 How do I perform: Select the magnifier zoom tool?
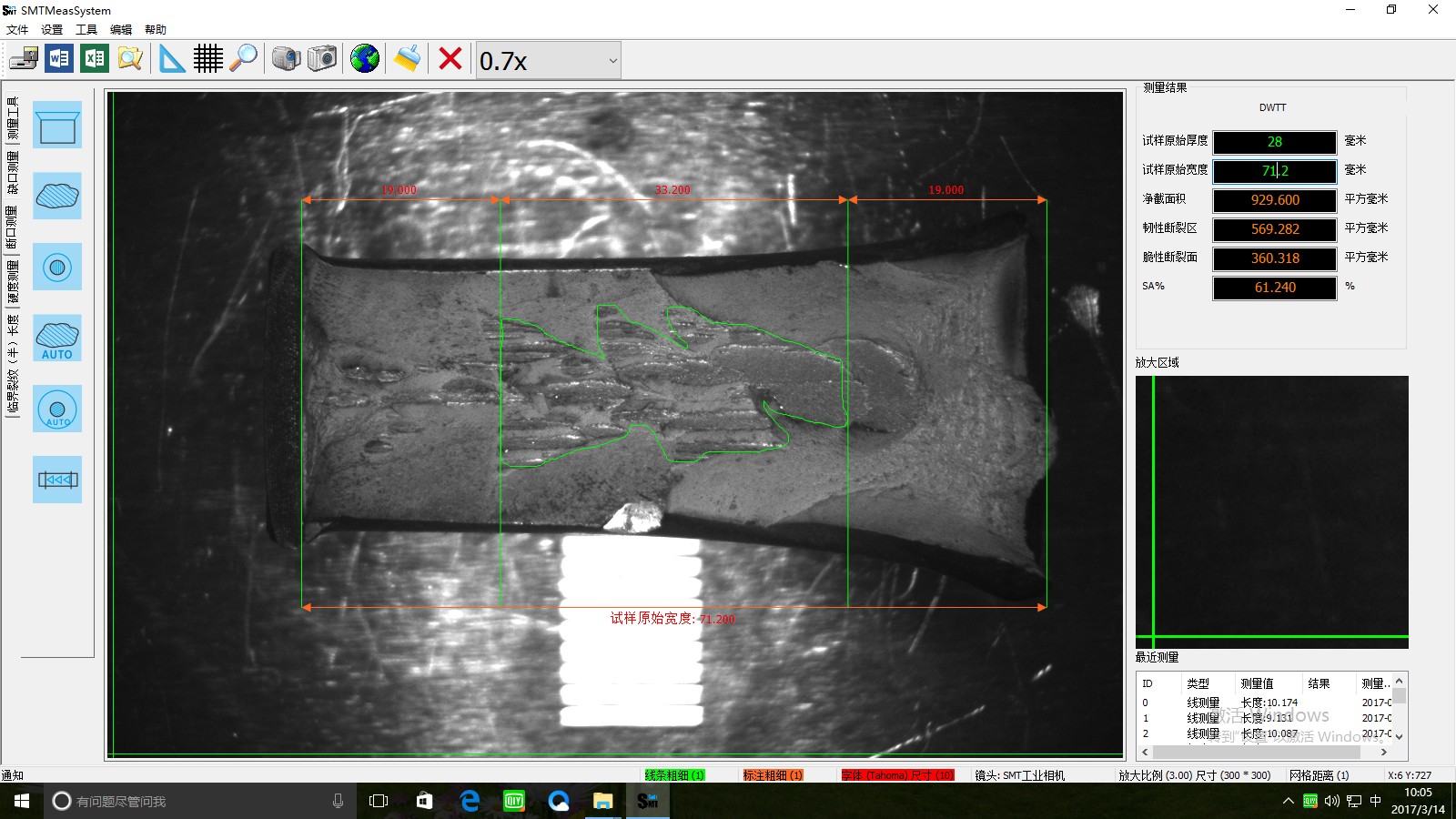click(x=243, y=59)
